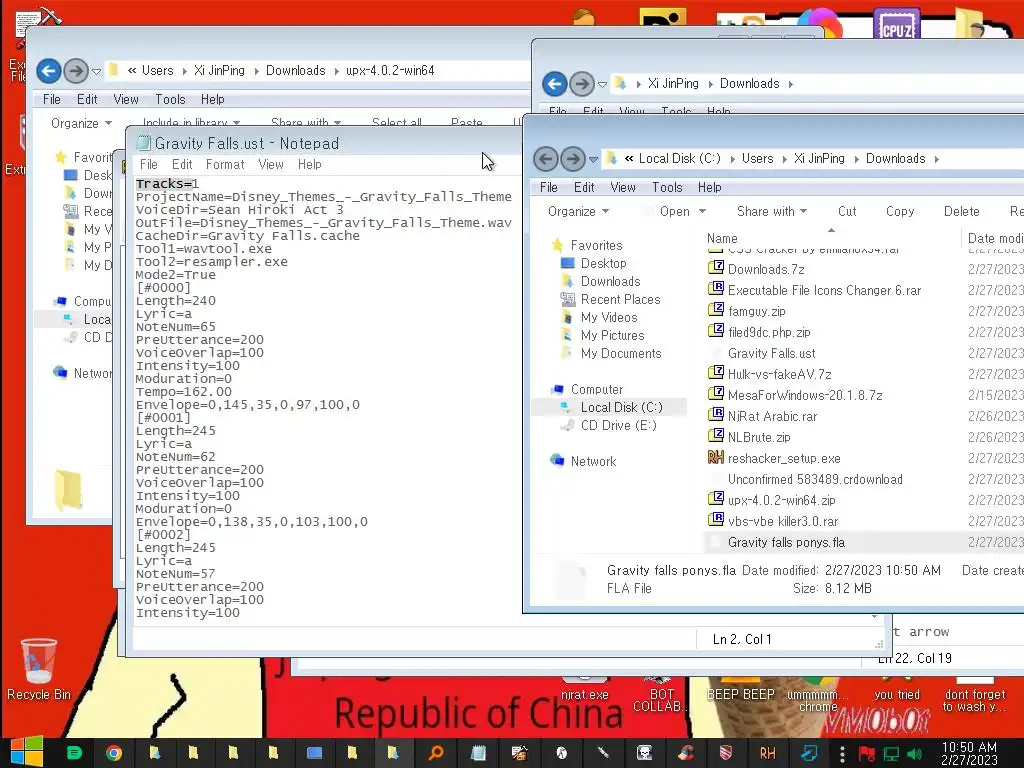Open the RH Resource Hacker taskbar icon

(x=767, y=753)
